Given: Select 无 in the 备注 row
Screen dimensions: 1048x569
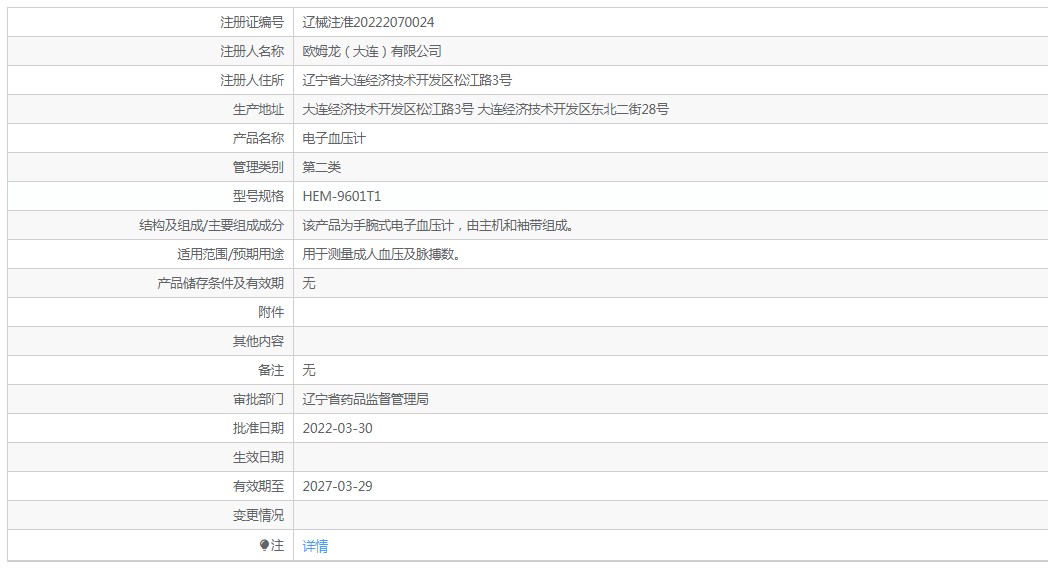Looking at the screenshot, I should coord(309,370).
